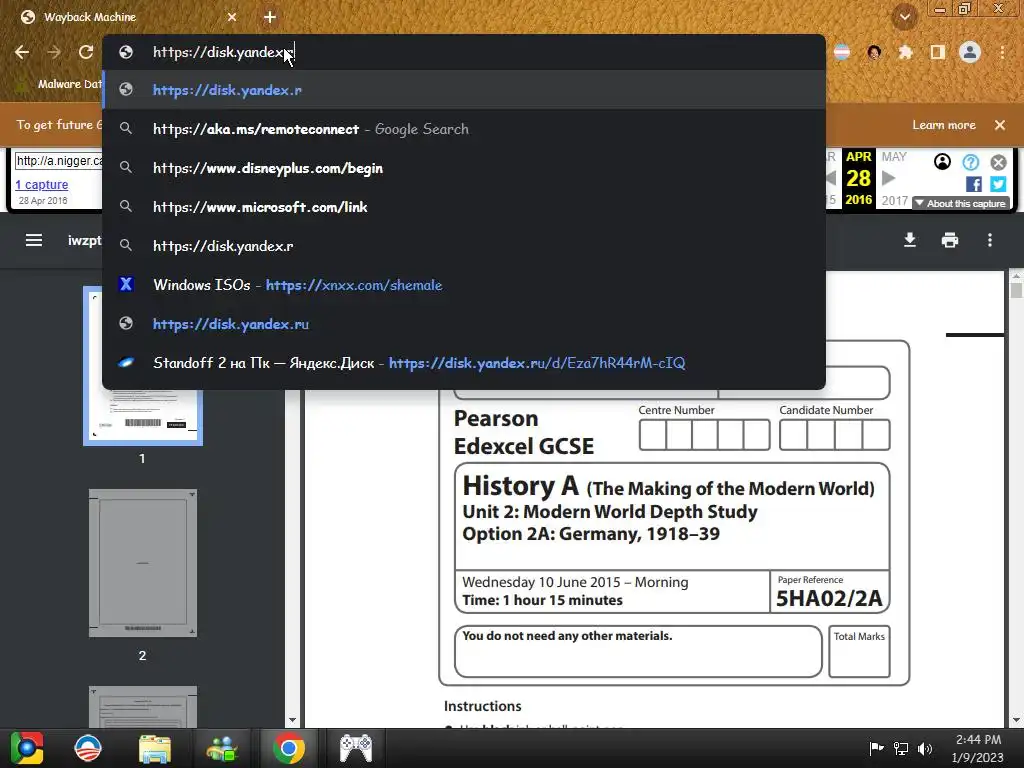Open the Obama-logo app on taskbar
The width and height of the screenshot is (1024, 768).
point(88,748)
